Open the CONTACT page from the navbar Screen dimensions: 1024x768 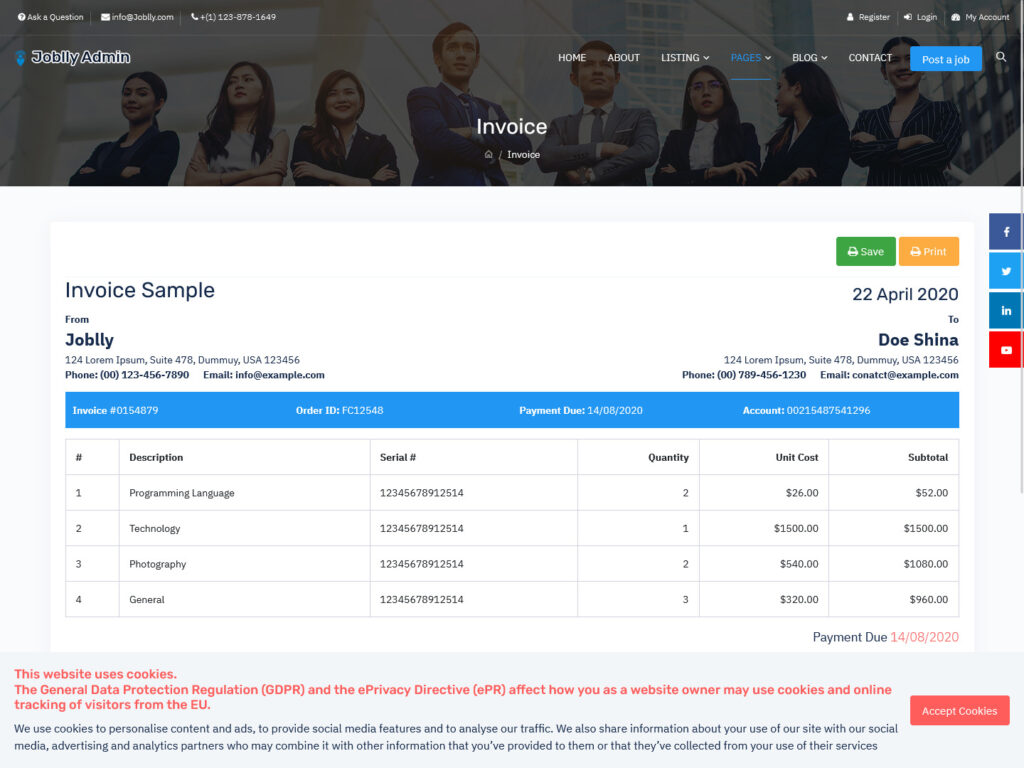pos(870,58)
